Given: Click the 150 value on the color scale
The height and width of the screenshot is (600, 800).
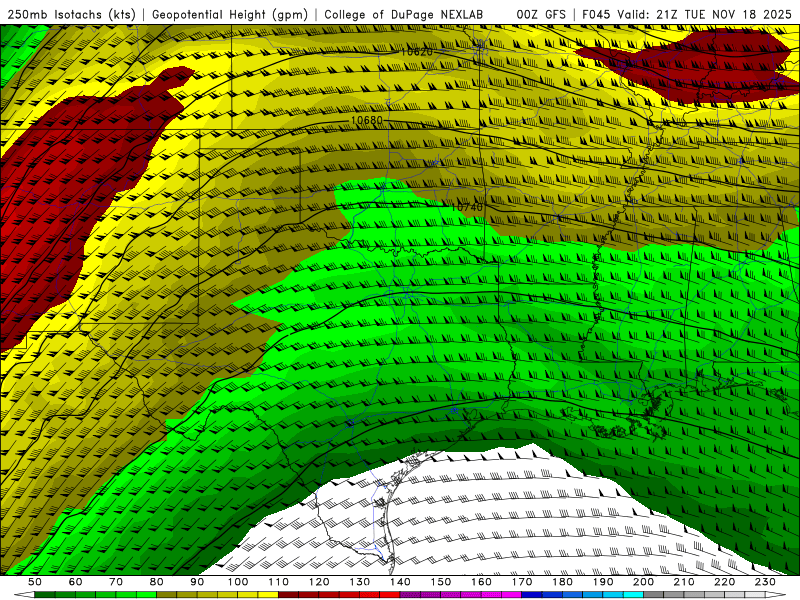Looking at the screenshot, I should 440,582.
